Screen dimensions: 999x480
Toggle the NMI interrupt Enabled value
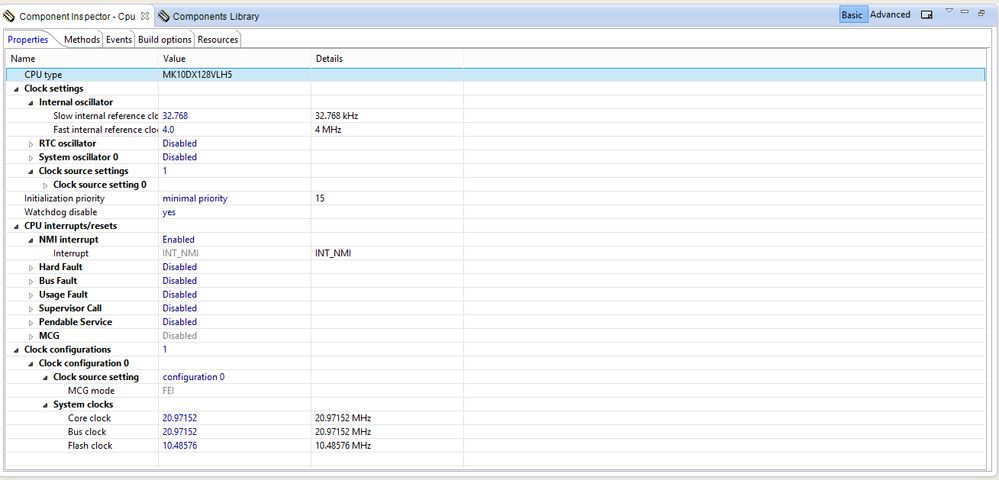pyautogui.click(x=178, y=240)
